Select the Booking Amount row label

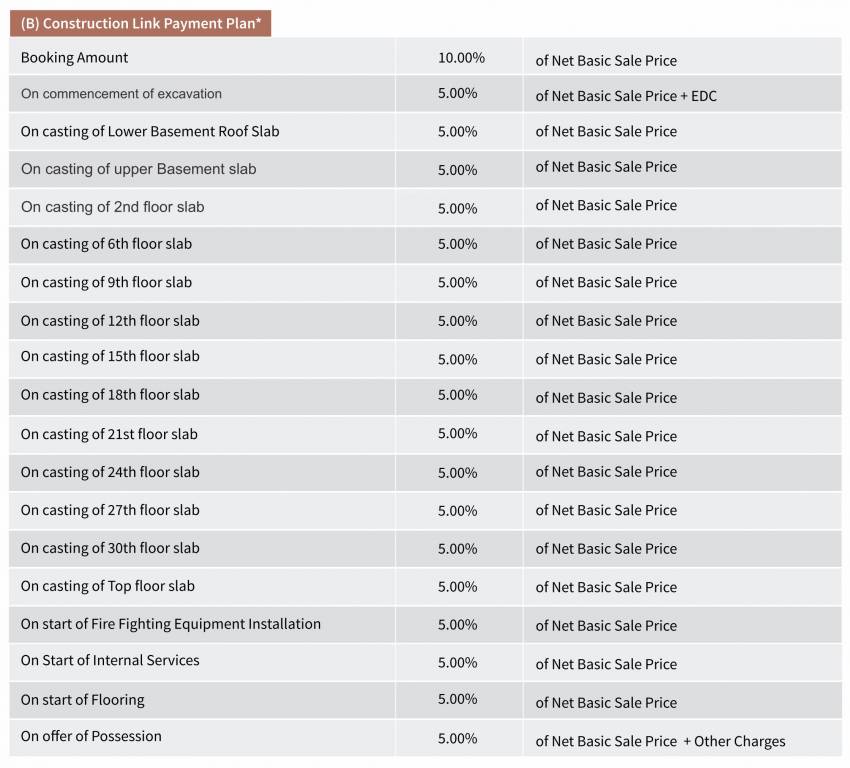[75, 58]
